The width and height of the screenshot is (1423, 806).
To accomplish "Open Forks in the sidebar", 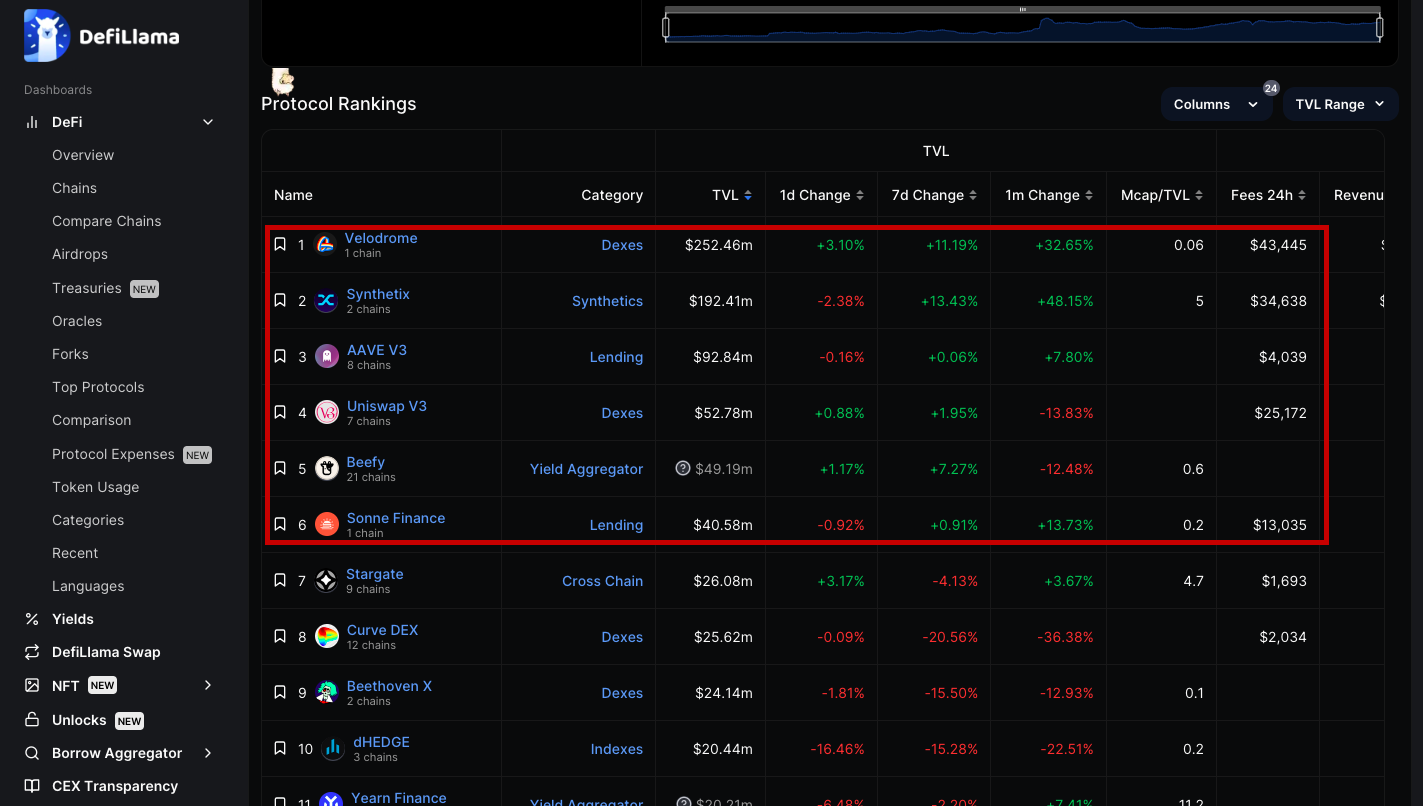I will coord(70,354).
